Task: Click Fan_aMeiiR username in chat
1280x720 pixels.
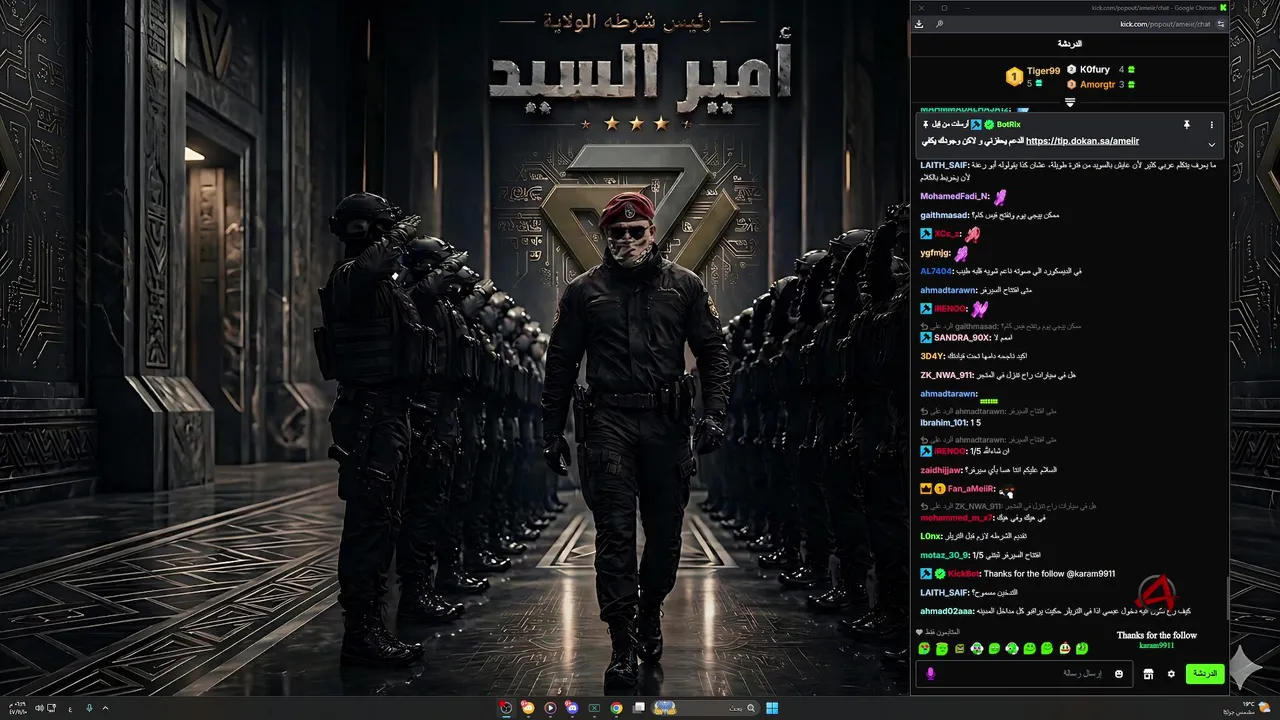Action: (970, 489)
